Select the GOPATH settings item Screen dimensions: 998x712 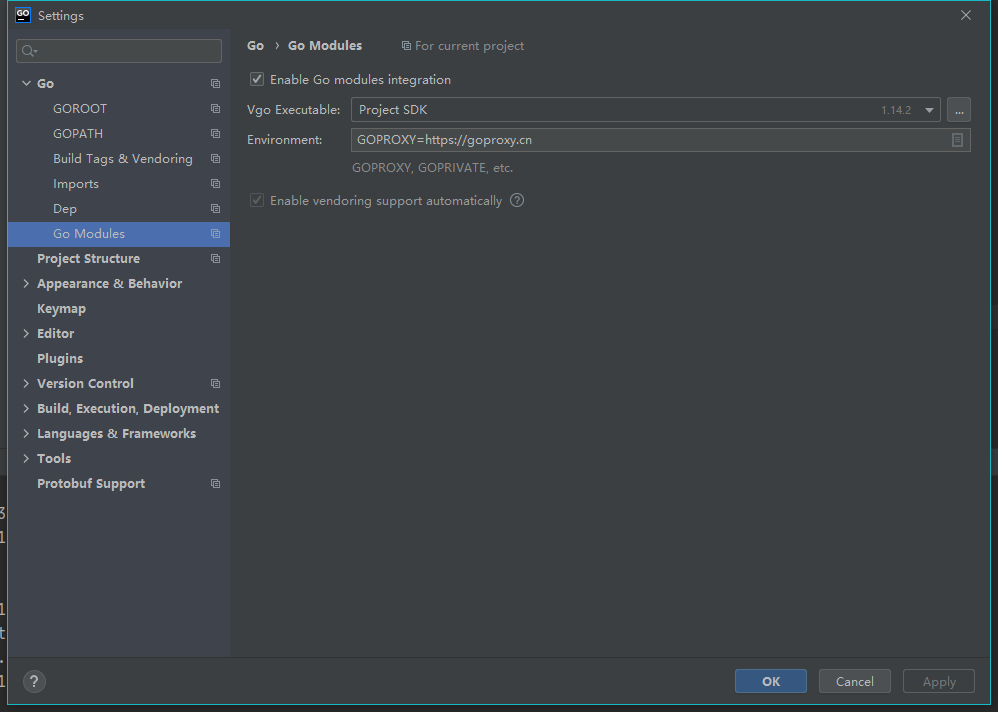click(x=78, y=134)
